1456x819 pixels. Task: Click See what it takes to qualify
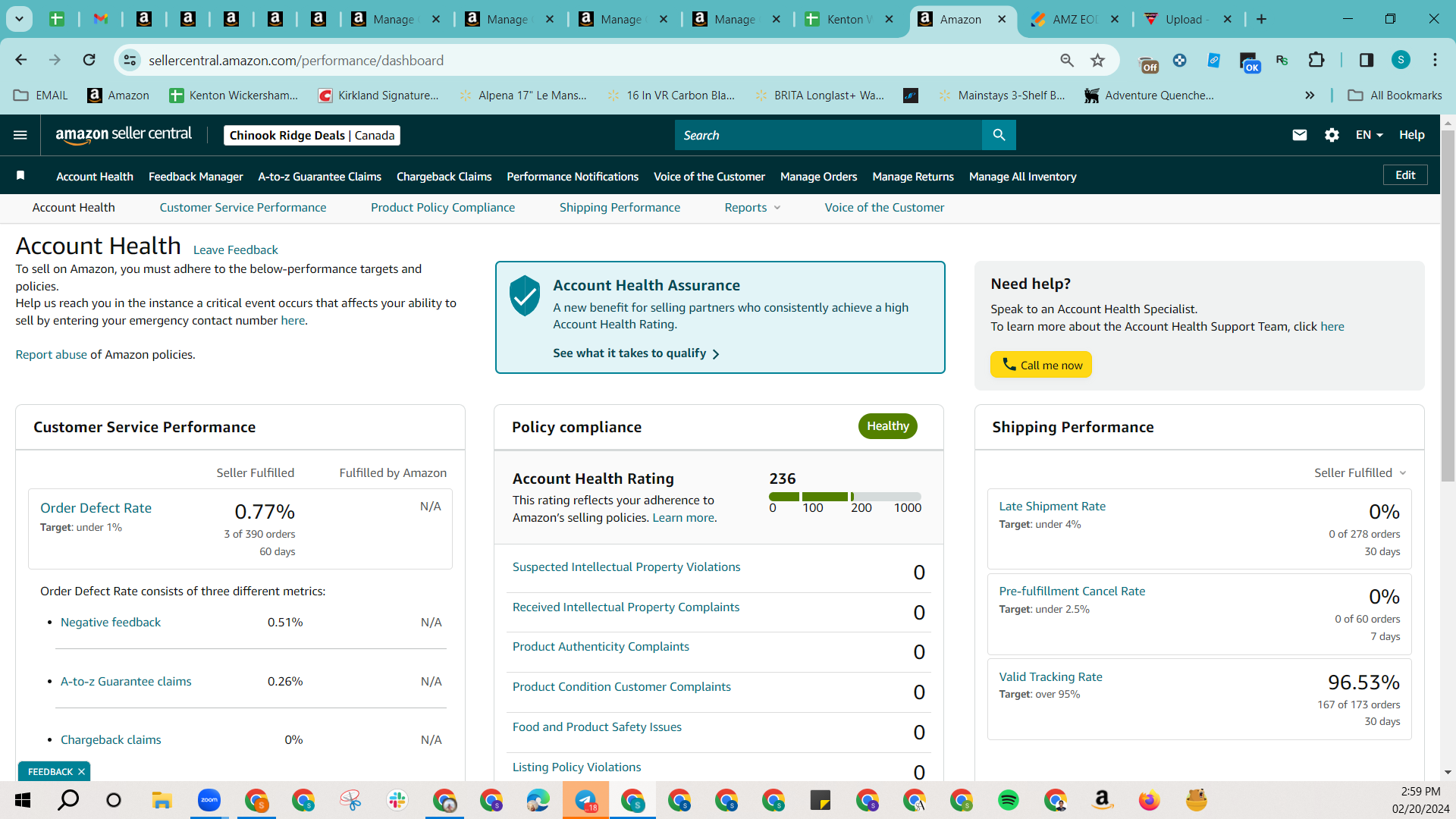click(635, 353)
